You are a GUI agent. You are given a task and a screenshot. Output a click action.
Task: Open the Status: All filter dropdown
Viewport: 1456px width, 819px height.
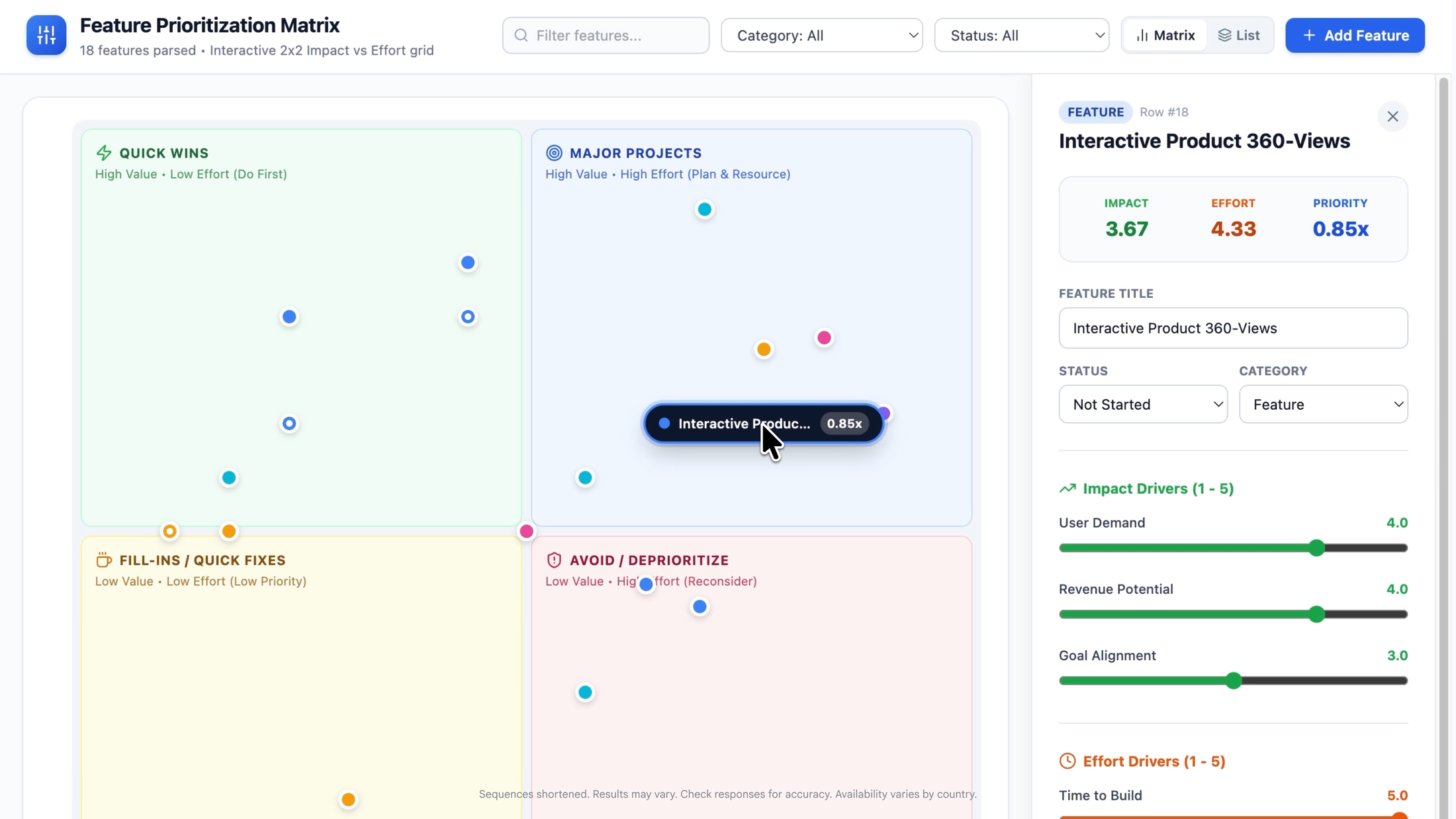click(x=1022, y=35)
